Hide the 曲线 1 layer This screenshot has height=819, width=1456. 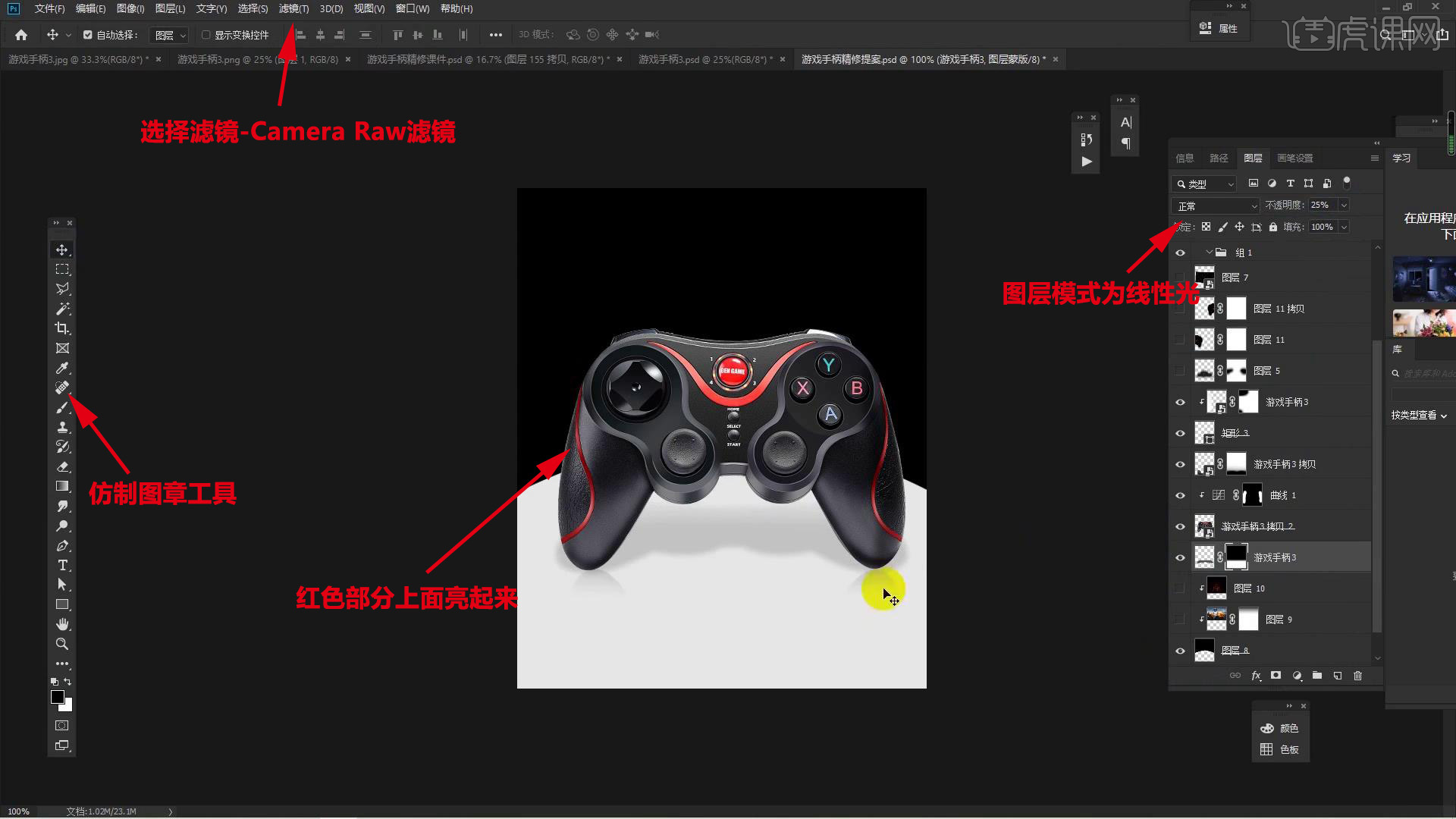(x=1180, y=495)
